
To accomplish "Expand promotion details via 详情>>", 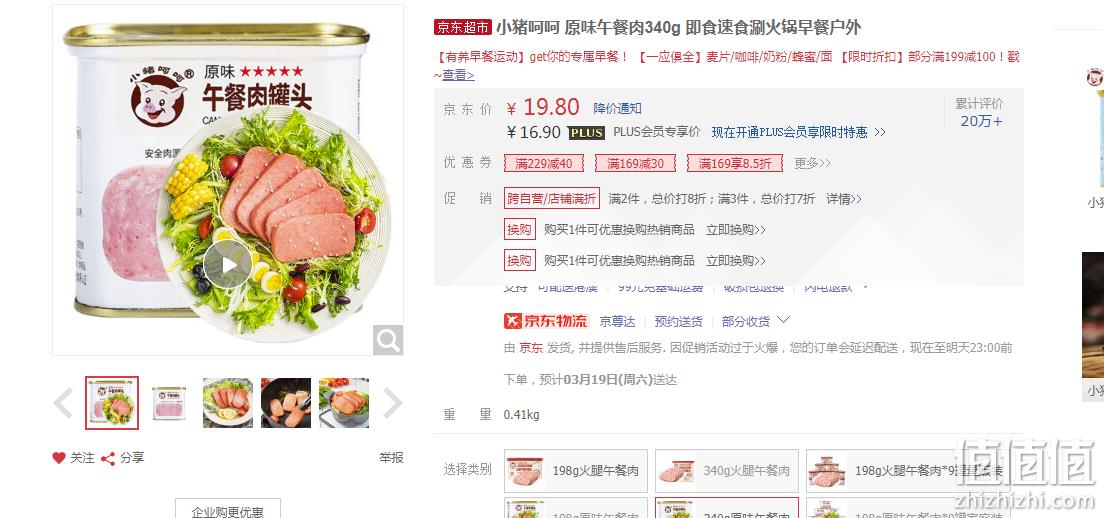I will tap(843, 199).
